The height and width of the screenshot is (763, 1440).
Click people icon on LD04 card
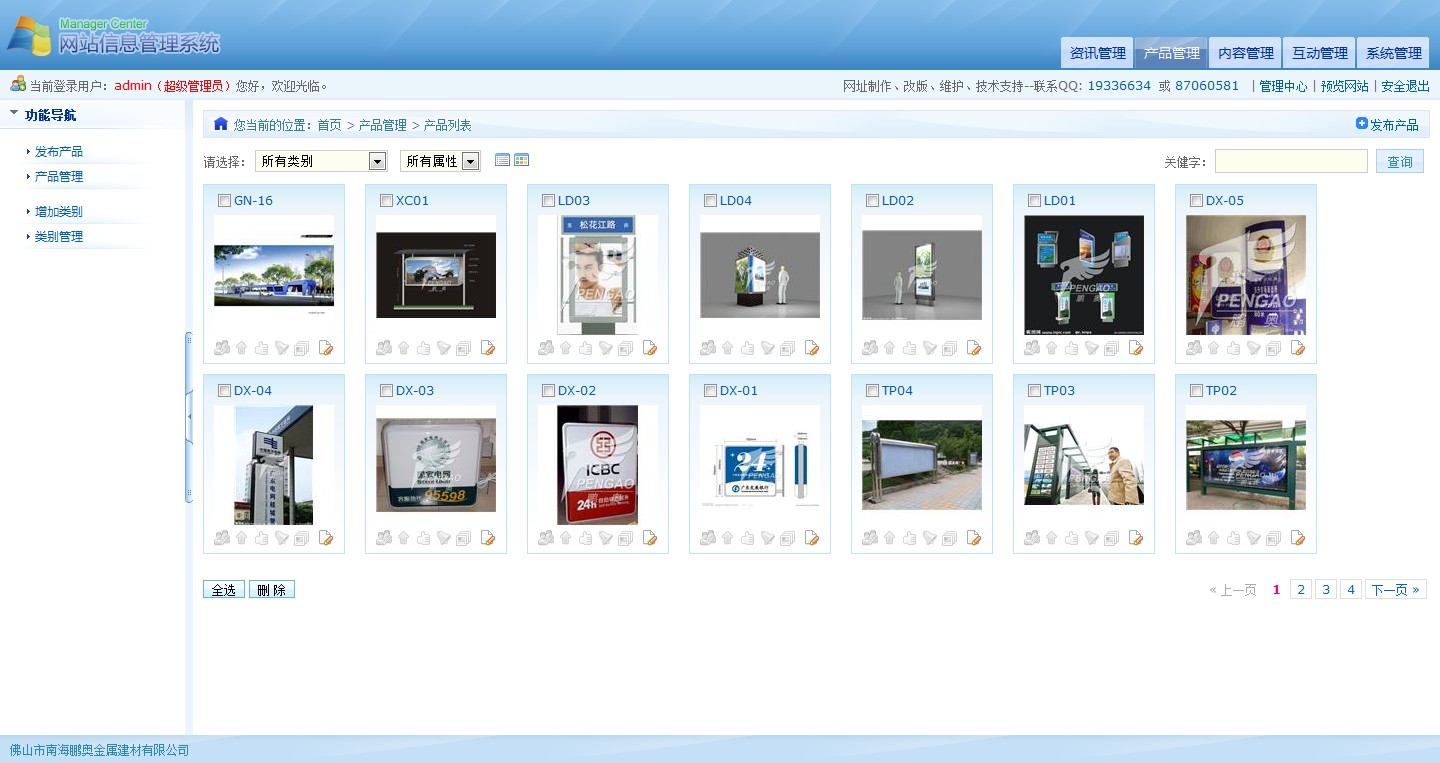[708, 348]
